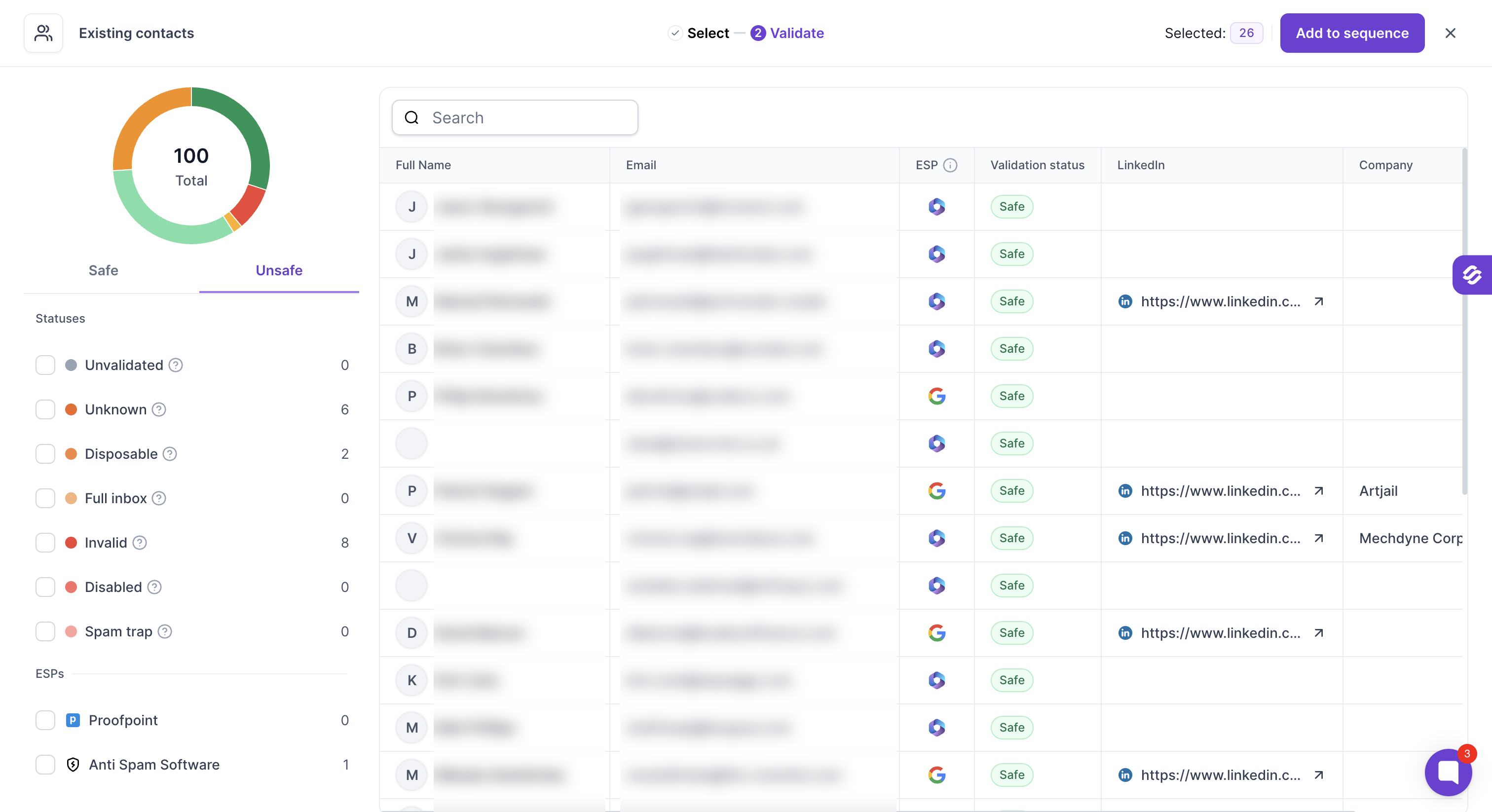
Task: Click the Validate step label
Action: [796, 33]
